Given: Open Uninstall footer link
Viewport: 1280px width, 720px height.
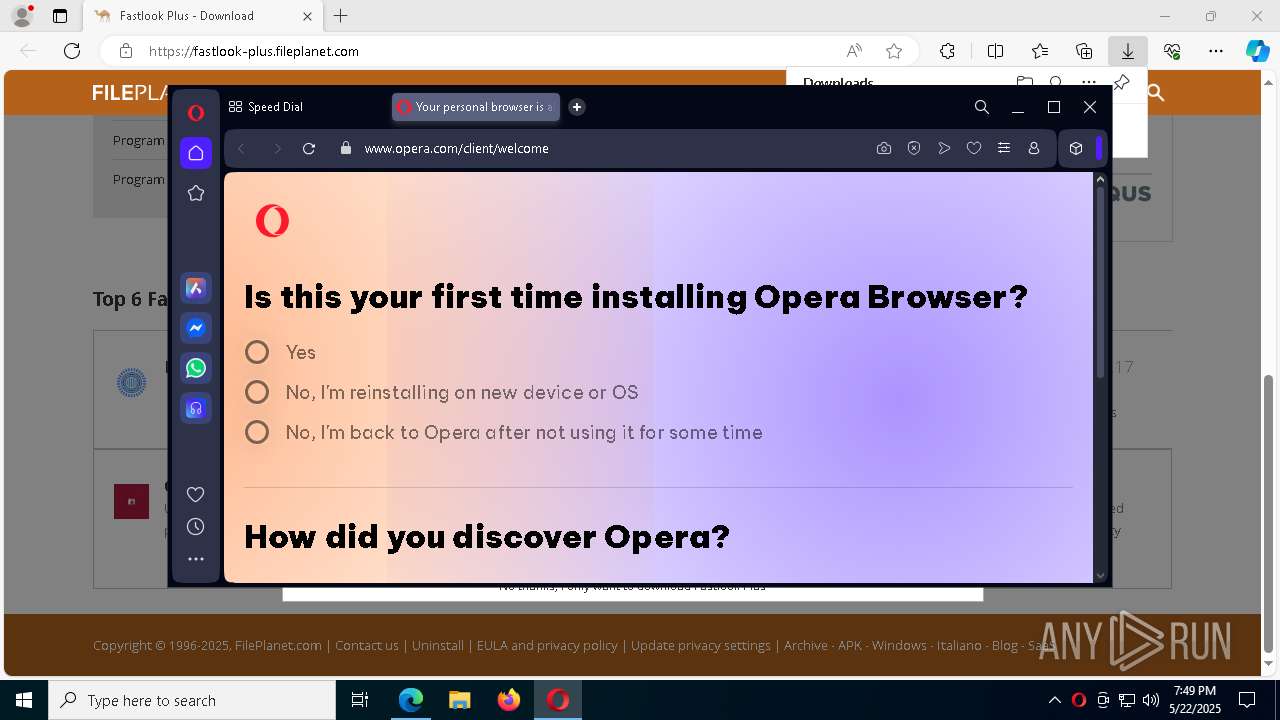Looking at the screenshot, I should tap(438, 645).
